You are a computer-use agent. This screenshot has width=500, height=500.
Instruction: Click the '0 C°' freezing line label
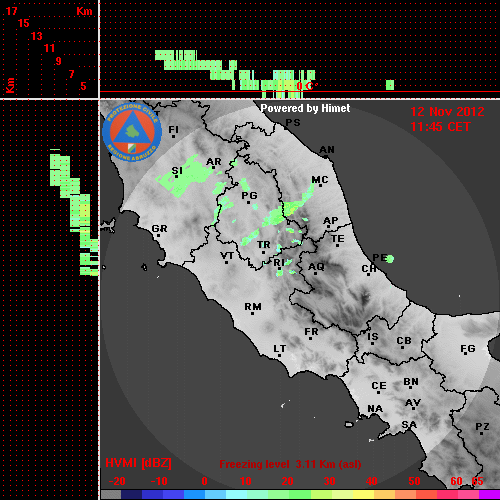pos(306,86)
